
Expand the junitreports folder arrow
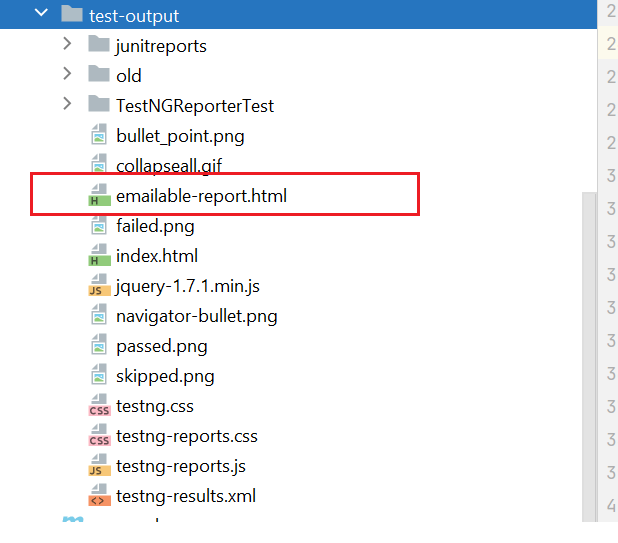67,44
